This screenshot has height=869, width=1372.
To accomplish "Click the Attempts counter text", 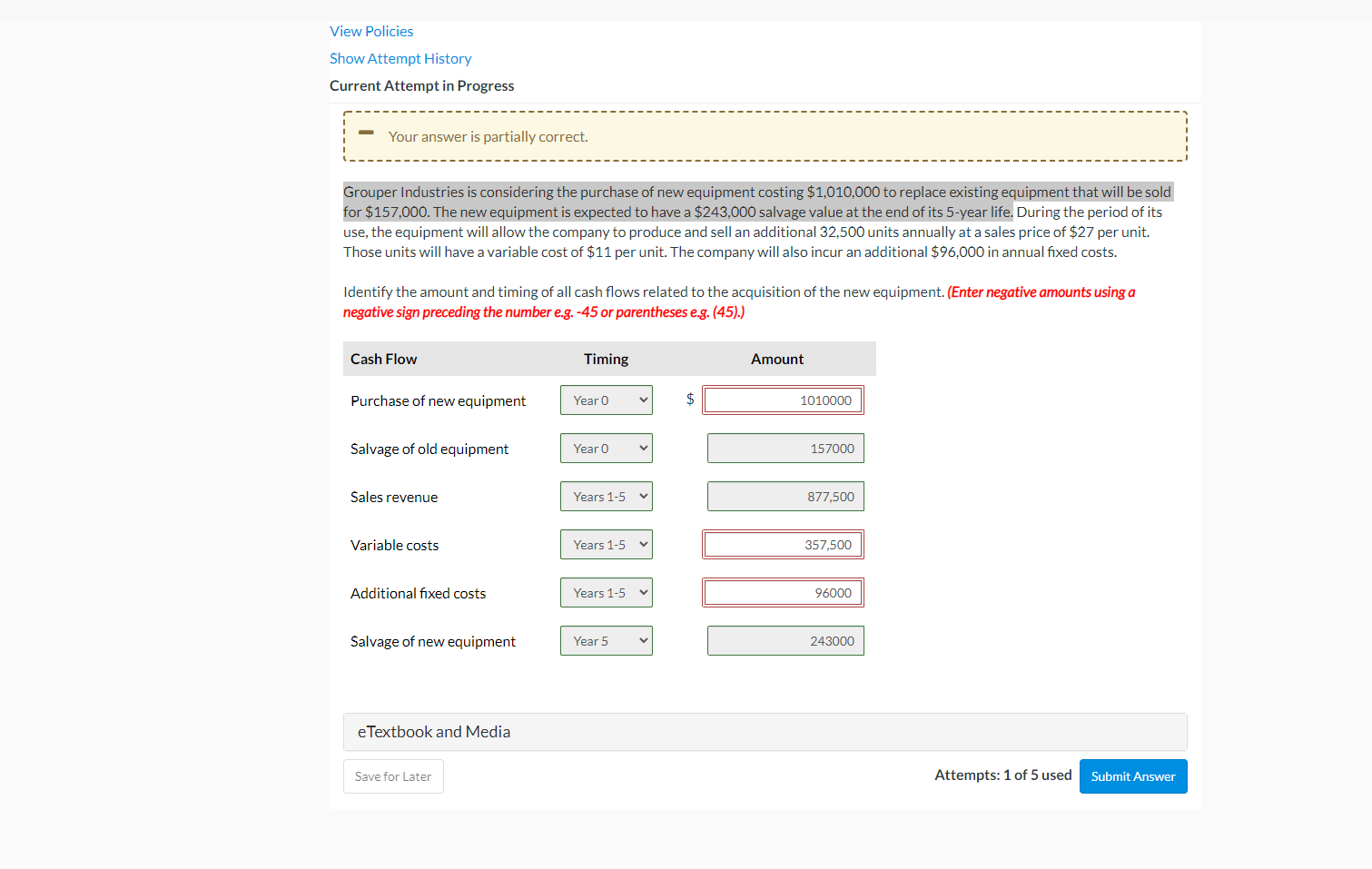I will pos(1002,775).
